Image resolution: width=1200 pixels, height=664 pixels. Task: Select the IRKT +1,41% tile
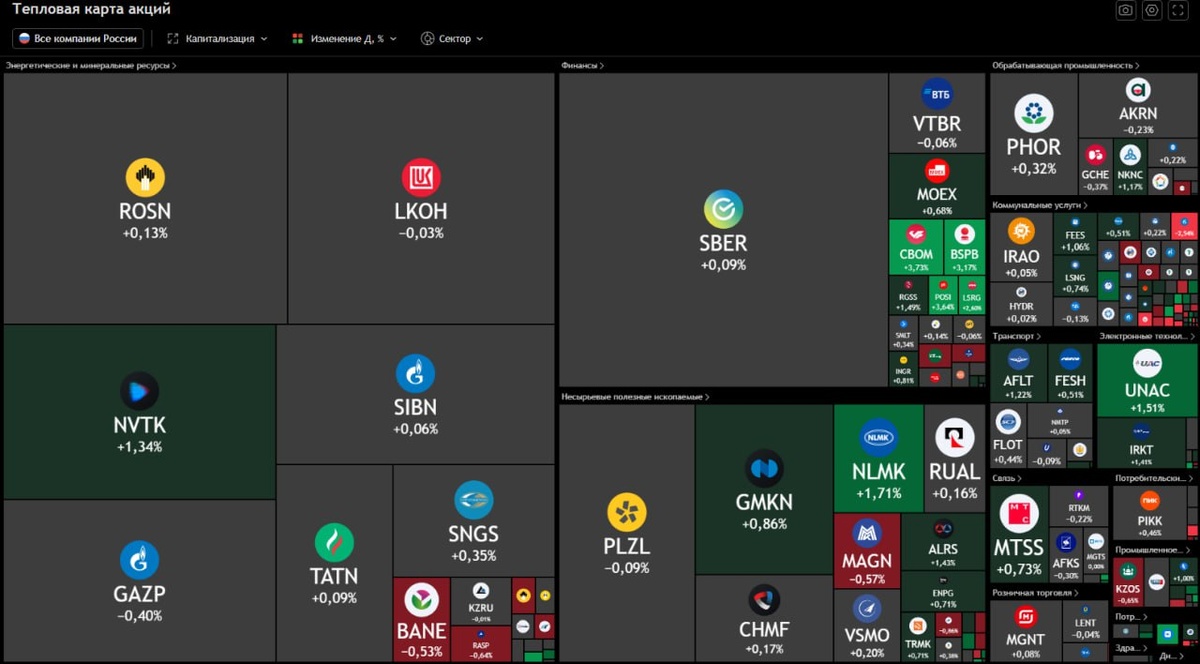pyautogui.click(x=1141, y=444)
